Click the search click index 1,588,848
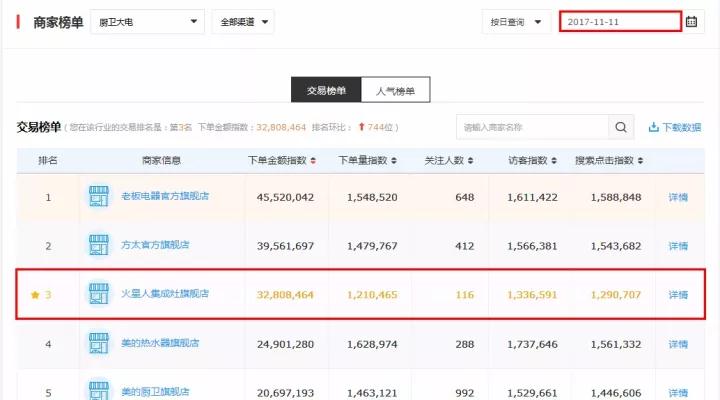The height and width of the screenshot is (400, 720). pyautogui.click(x=616, y=197)
